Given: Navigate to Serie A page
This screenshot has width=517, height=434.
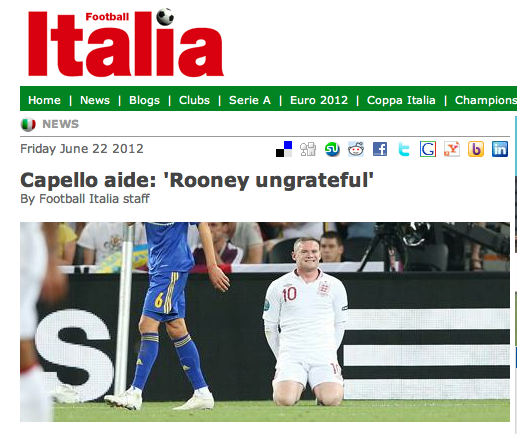Looking at the screenshot, I should [x=250, y=100].
